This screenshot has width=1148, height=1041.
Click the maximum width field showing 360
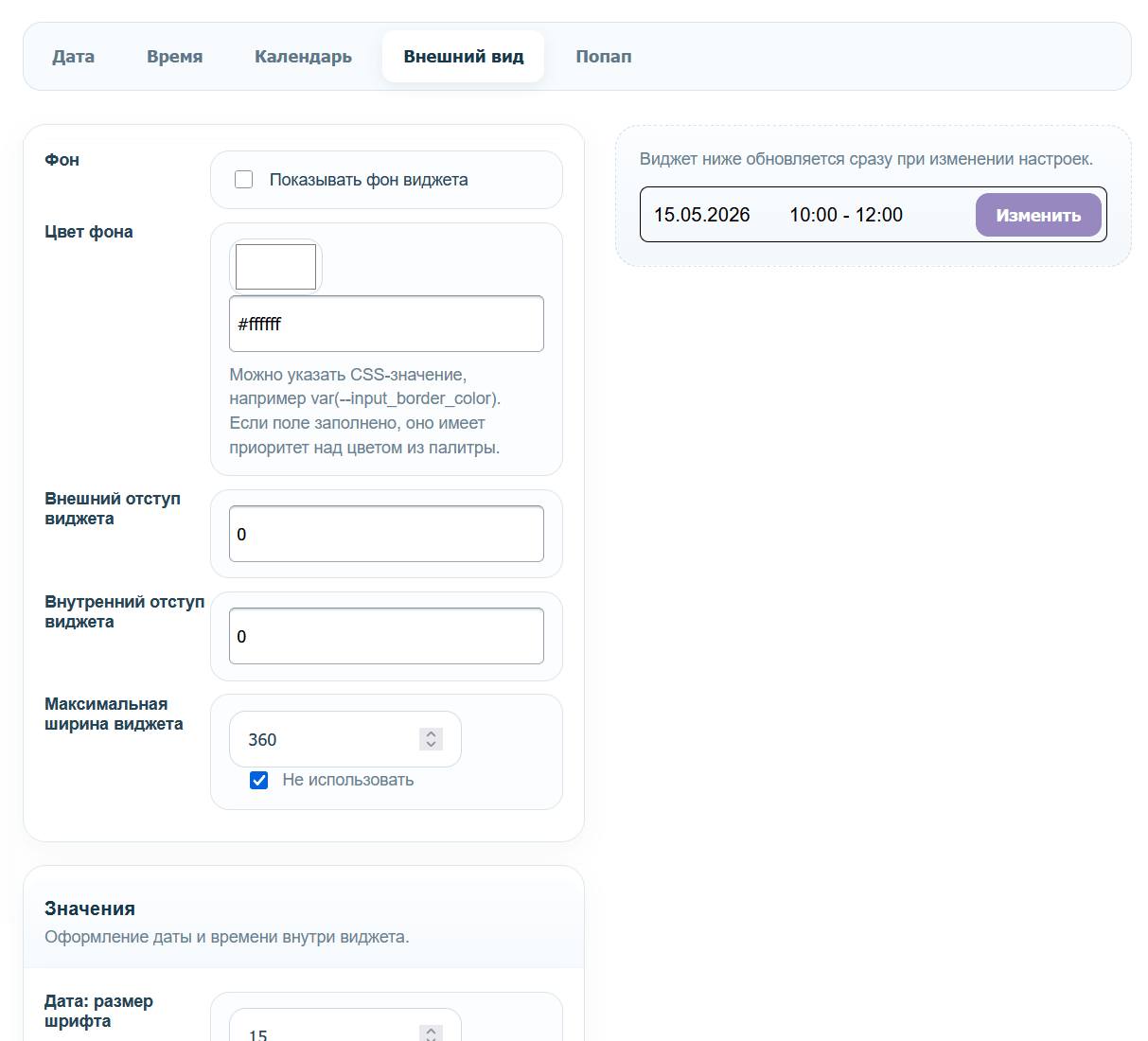(x=344, y=739)
